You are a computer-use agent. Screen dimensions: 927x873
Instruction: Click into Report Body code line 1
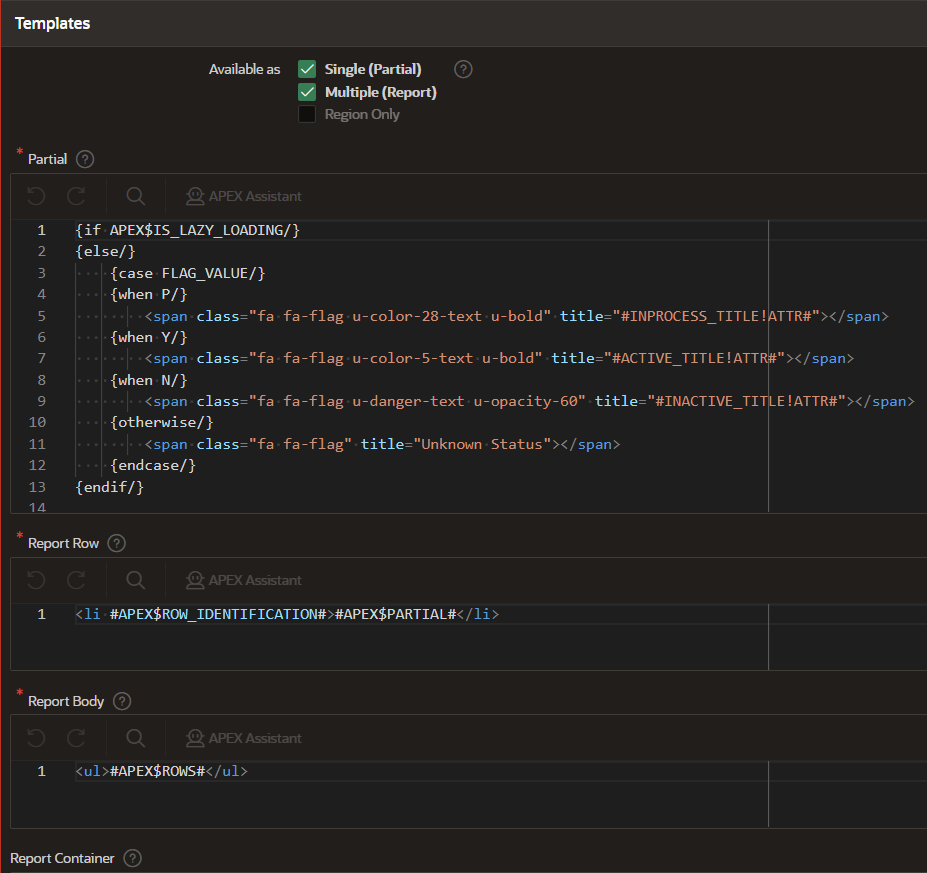point(160,771)
